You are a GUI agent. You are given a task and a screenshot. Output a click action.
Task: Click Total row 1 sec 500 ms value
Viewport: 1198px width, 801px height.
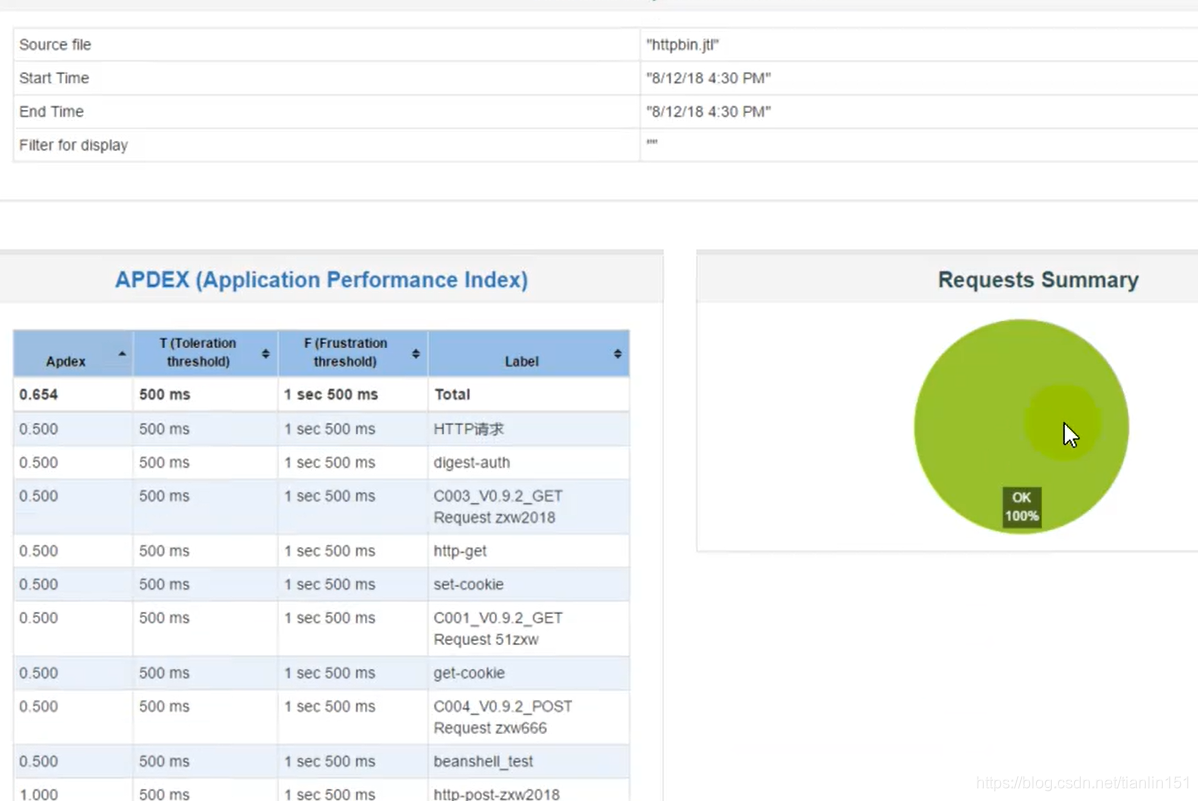tap(331, 394)
